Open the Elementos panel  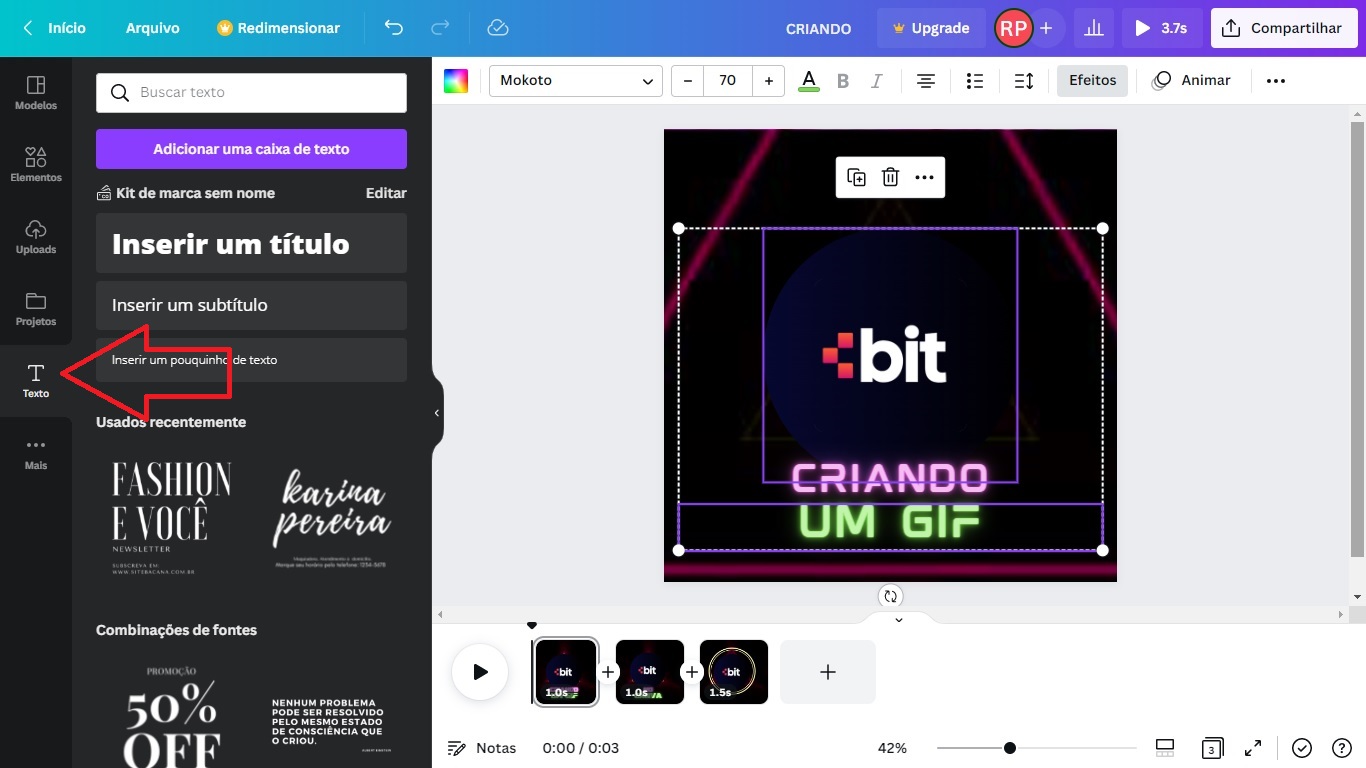click(36, 164)
